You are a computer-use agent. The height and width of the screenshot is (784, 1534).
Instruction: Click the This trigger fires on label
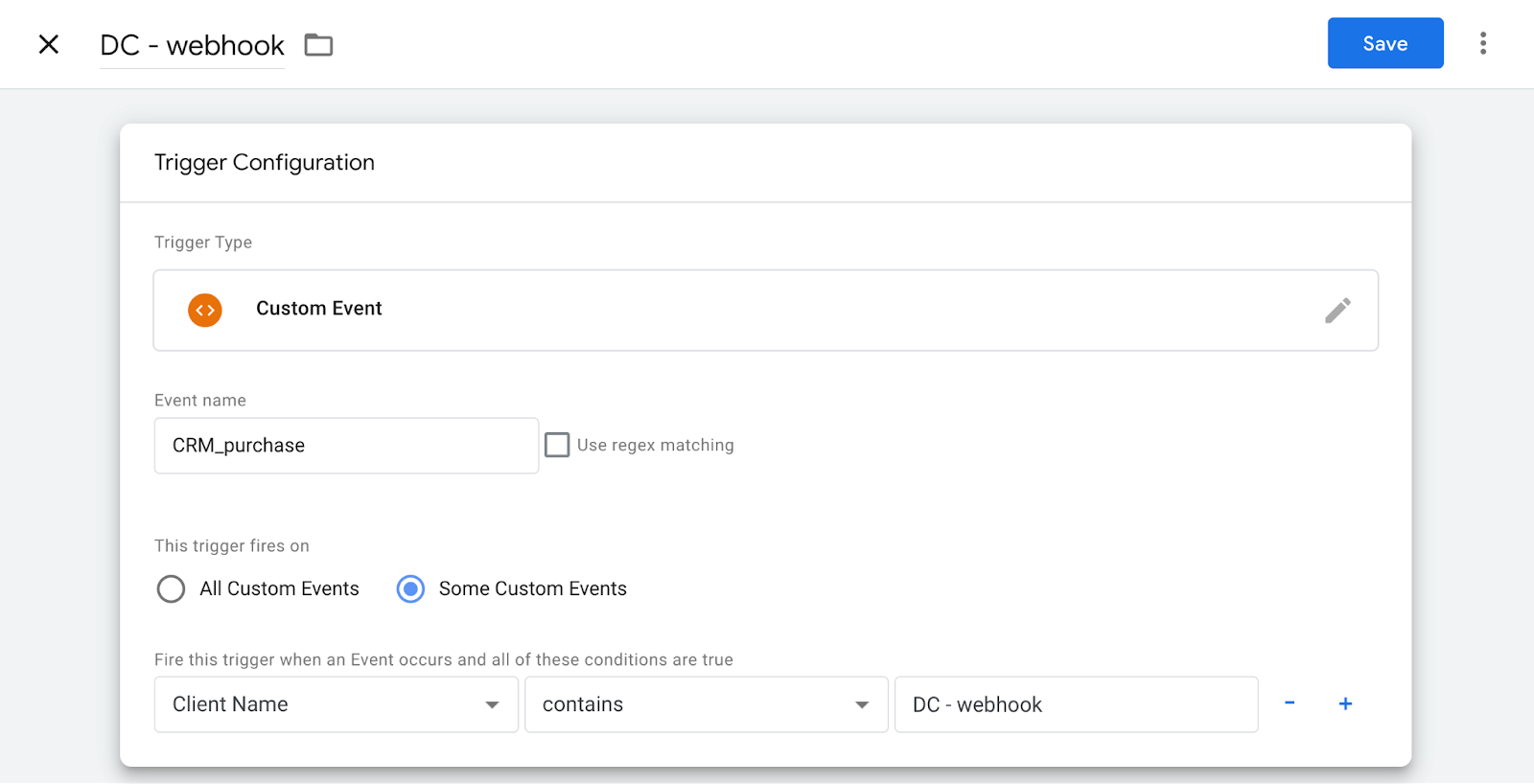[x=232, y=546]
